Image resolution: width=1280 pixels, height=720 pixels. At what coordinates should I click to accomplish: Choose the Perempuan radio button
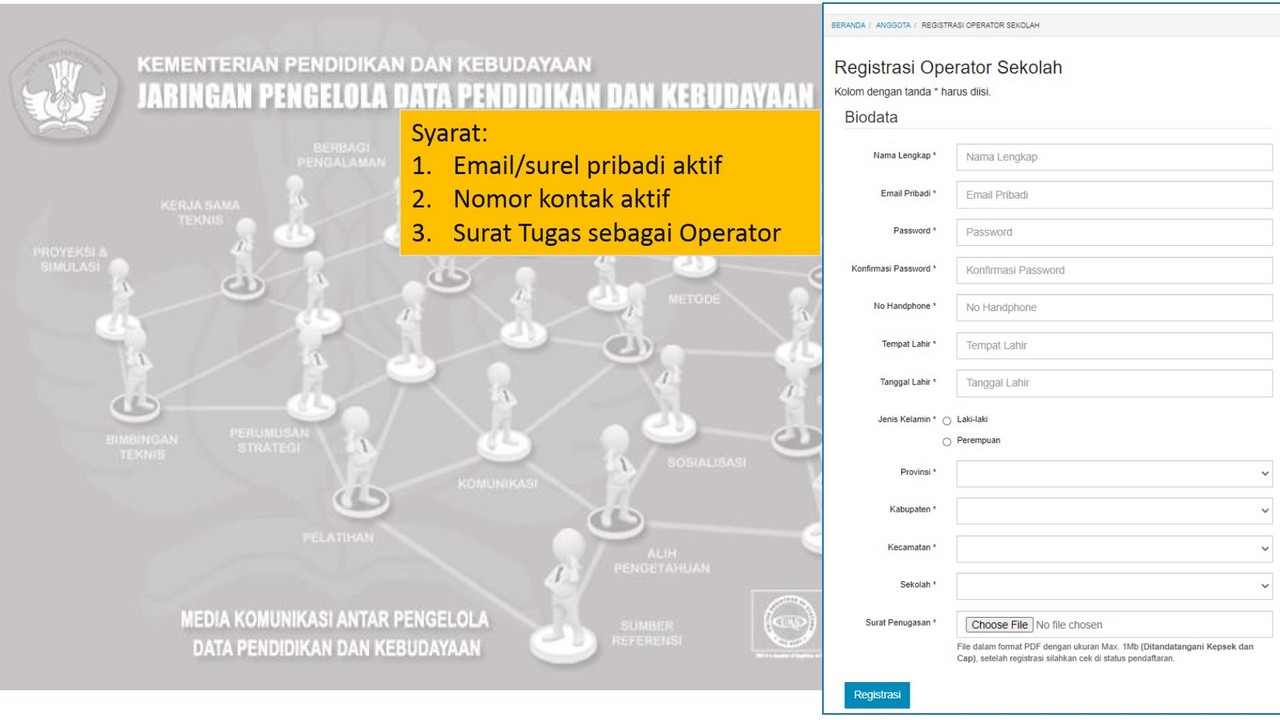coord(947,442)
